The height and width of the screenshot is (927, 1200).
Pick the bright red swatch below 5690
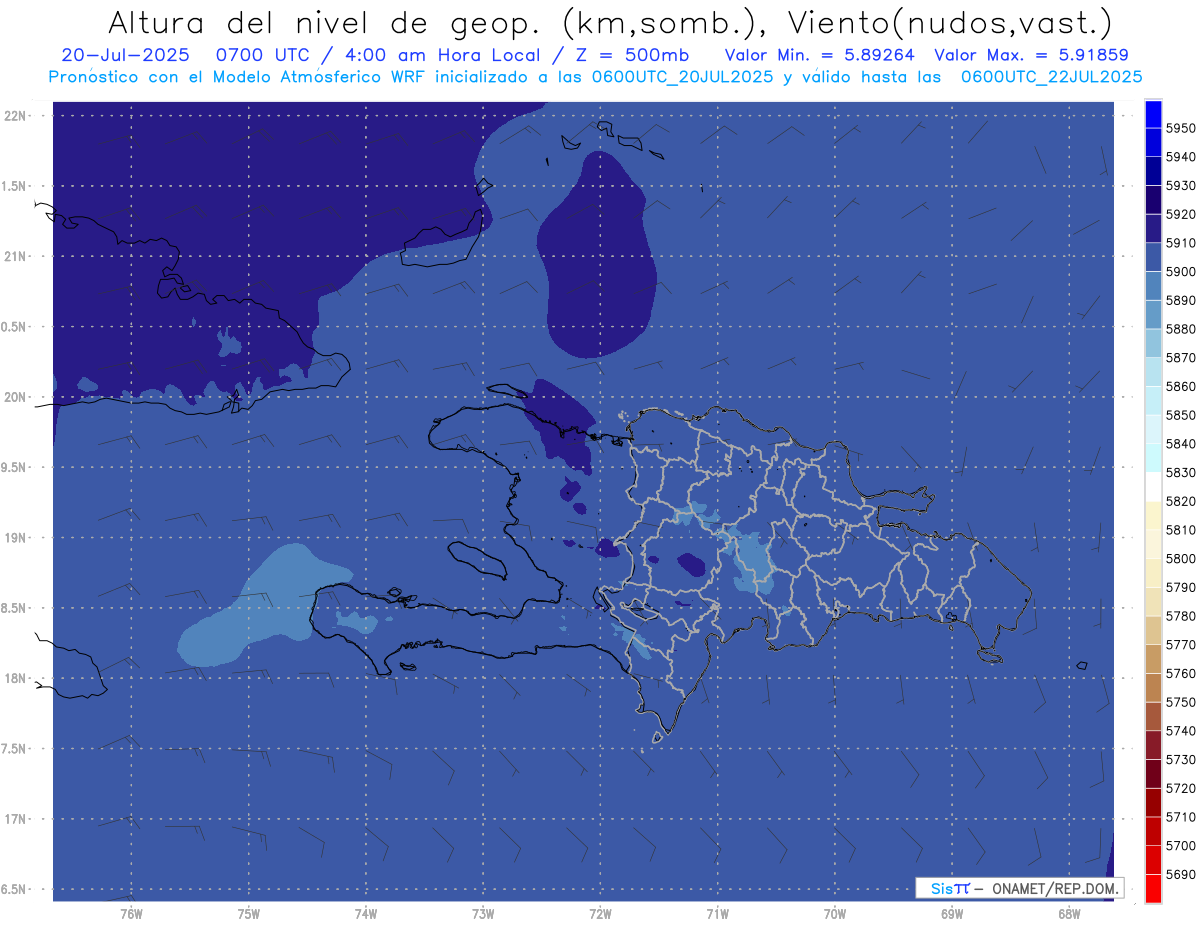[x=1153, y=889]
